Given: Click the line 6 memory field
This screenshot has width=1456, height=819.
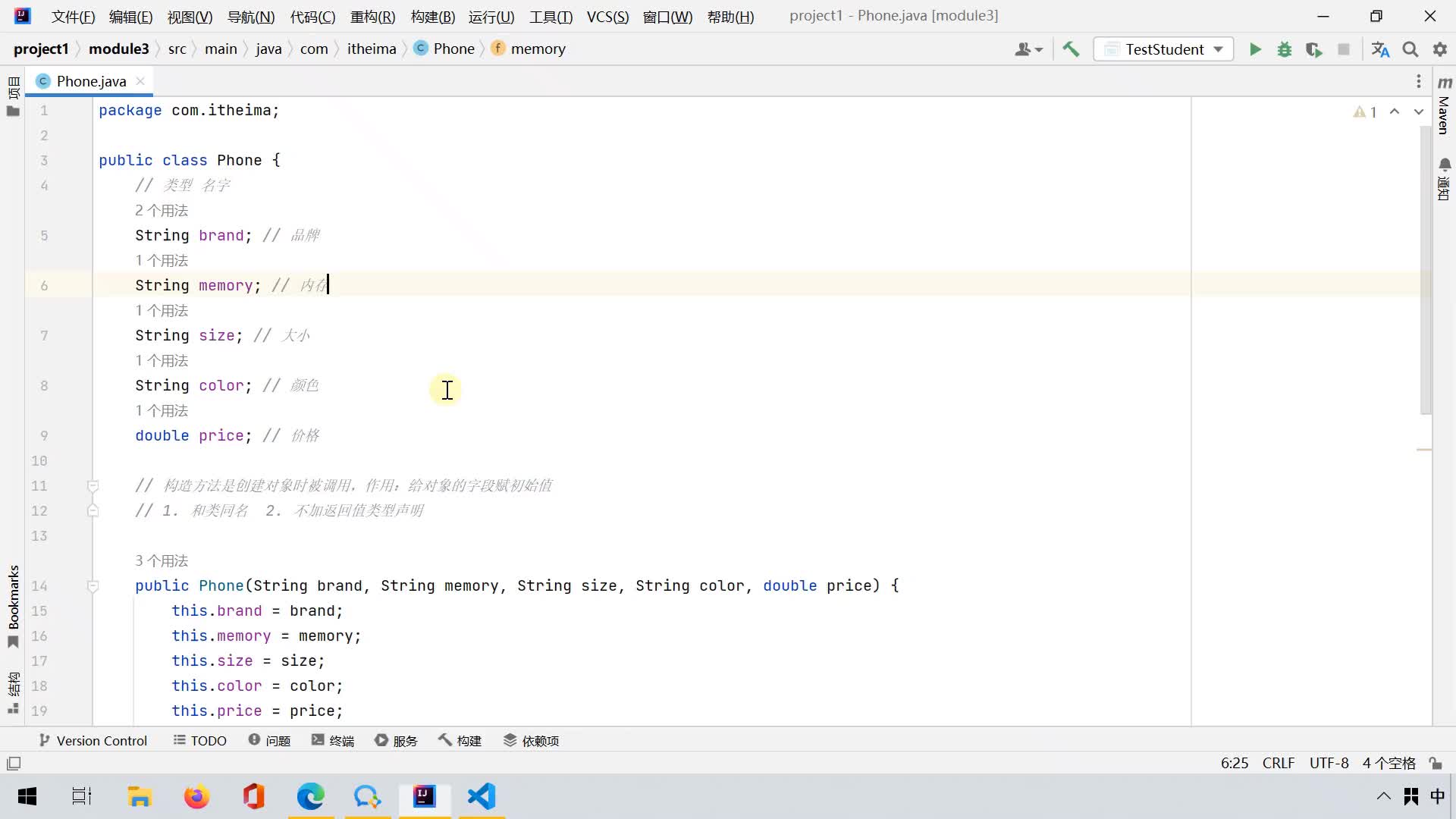Looking at the screenshot, I should point(224,285).
